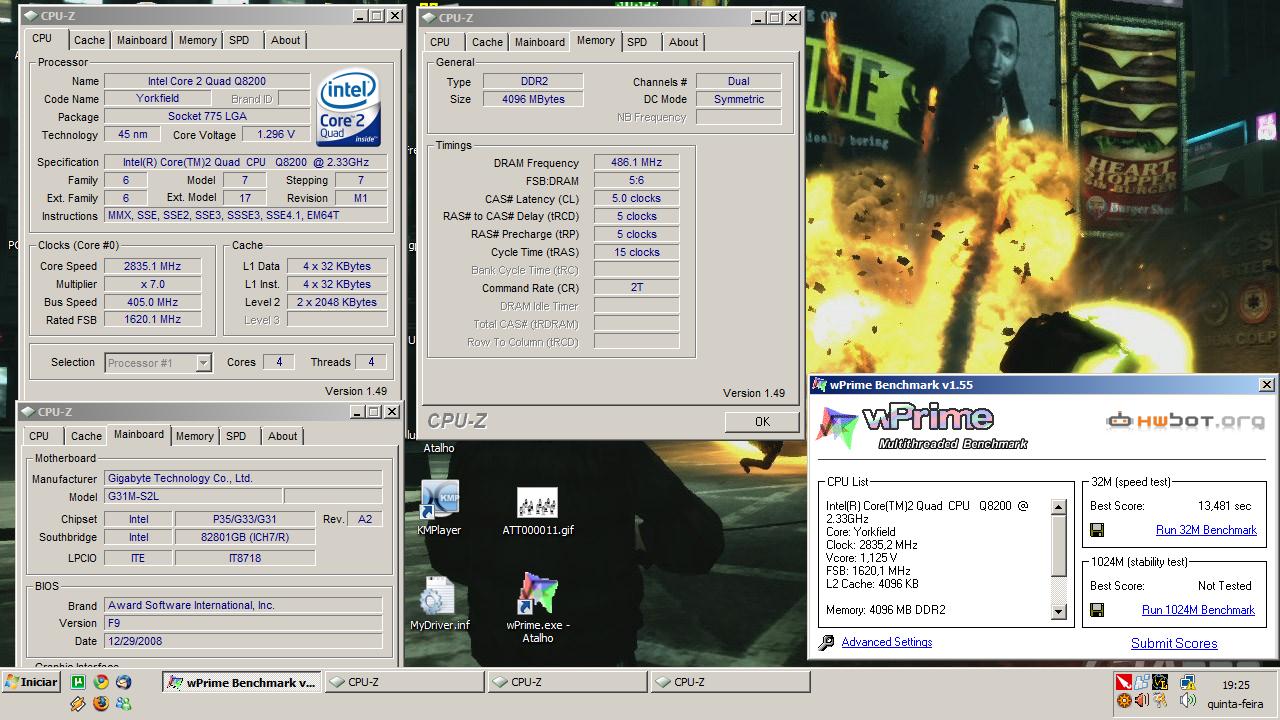Switch to Cache tab in the Processor CPU-Z window
The width and height of the screenshot is (1280, 720).
89,40
